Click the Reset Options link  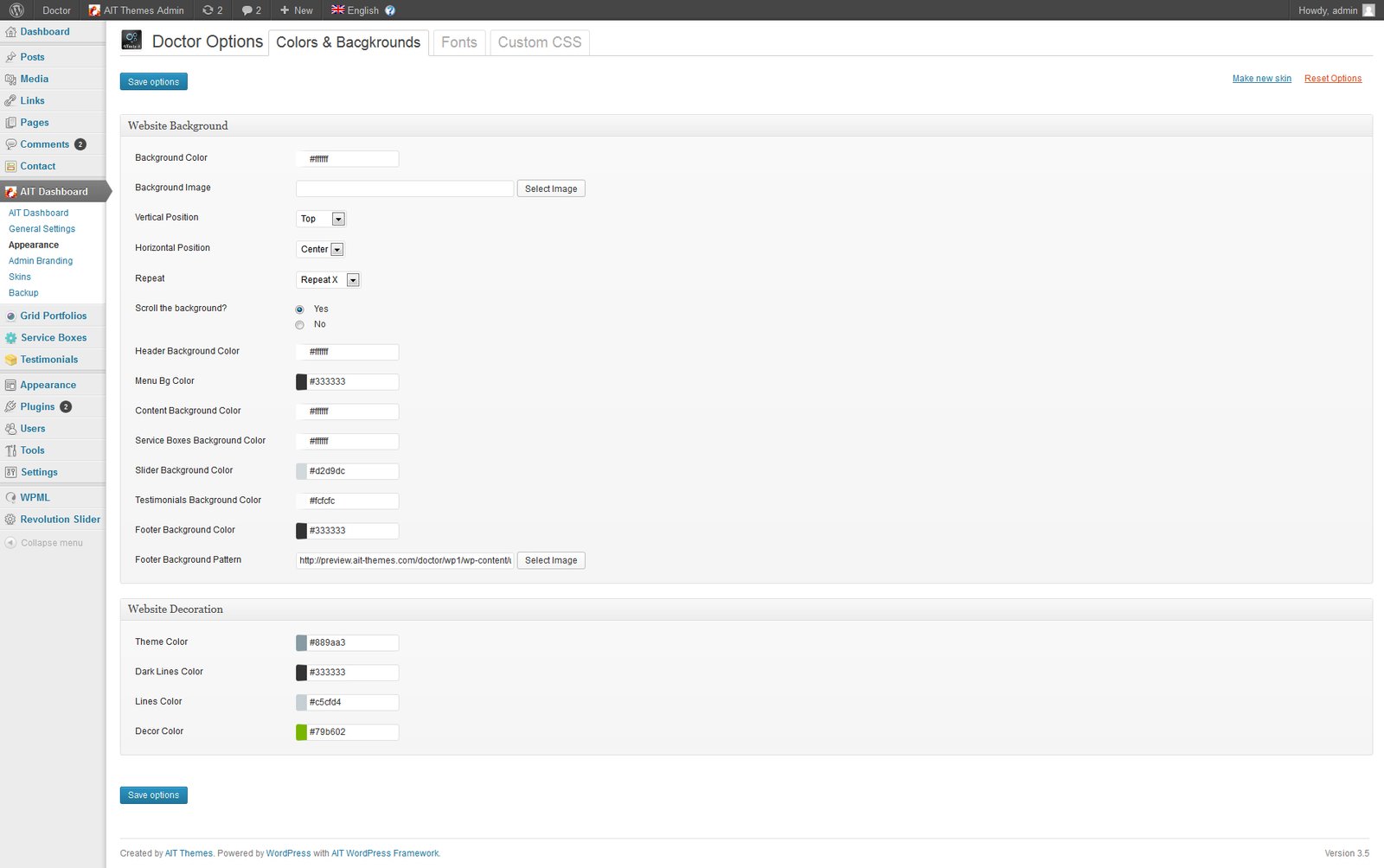(x=1333, y=79)
